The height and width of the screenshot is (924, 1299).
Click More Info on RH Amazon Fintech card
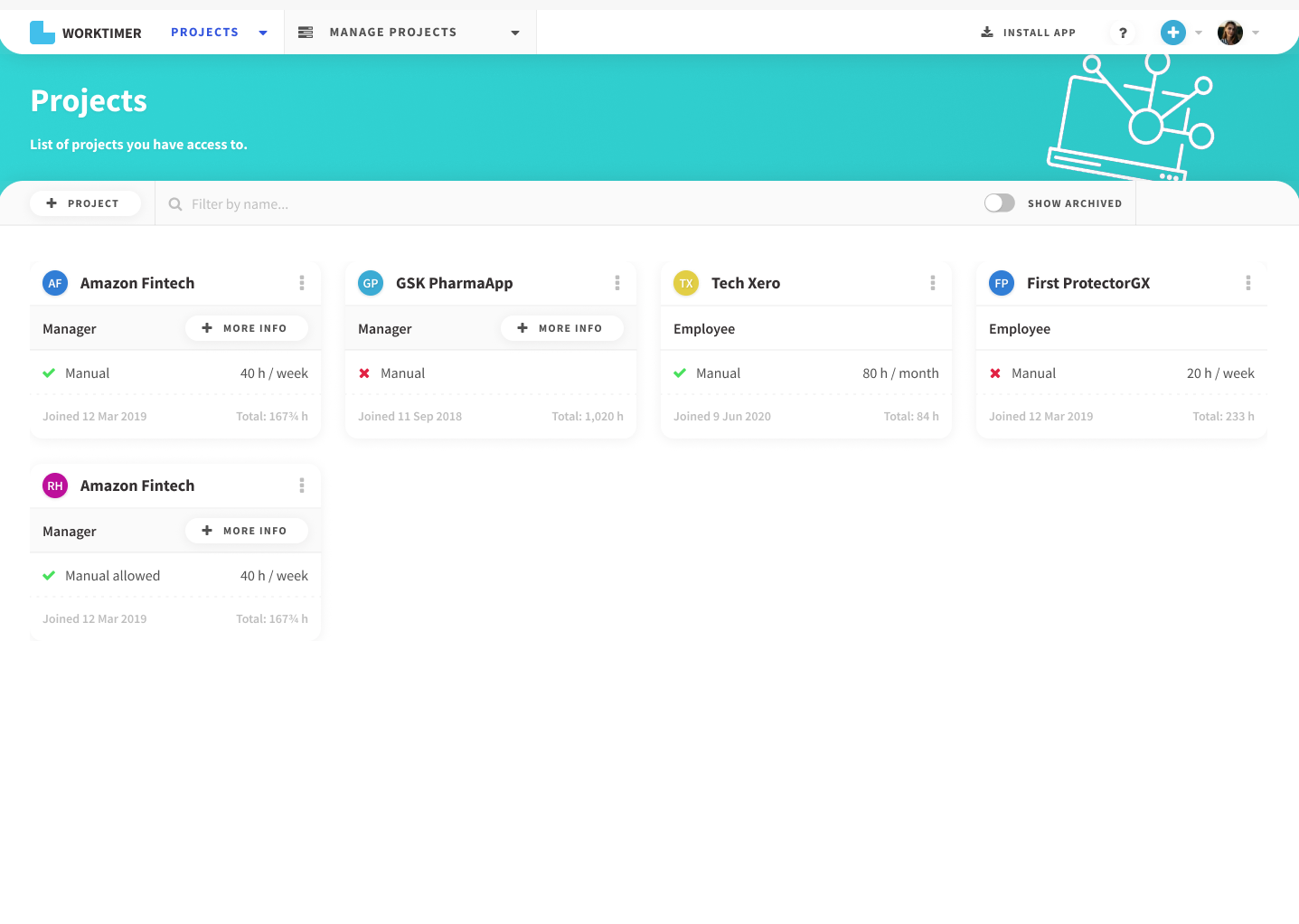(246, 531)
